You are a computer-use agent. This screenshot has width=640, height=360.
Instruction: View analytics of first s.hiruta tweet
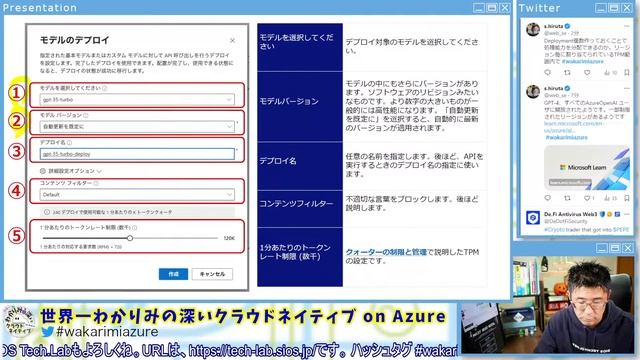(610, 72)
